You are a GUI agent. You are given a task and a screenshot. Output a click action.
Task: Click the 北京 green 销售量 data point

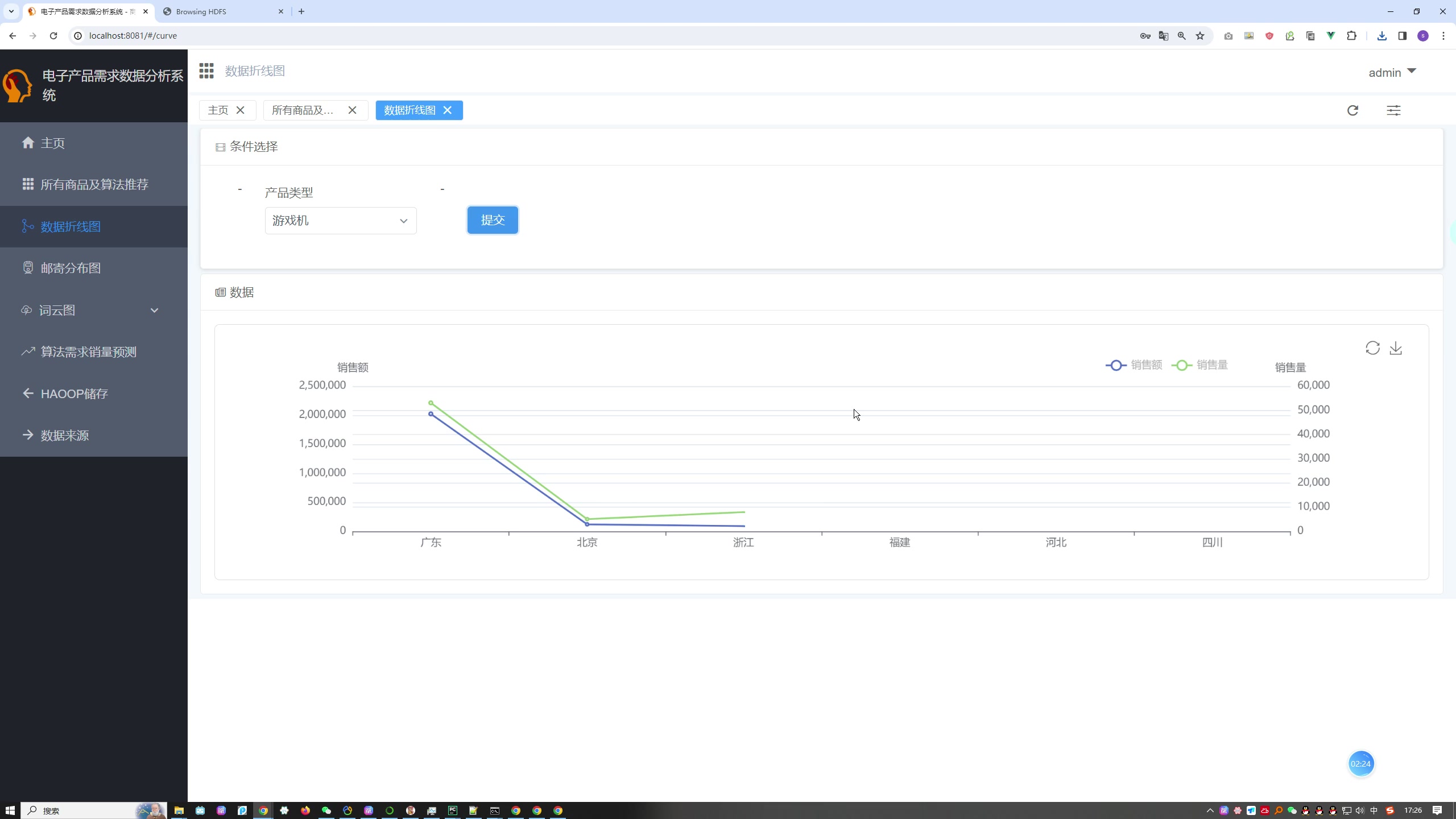[x=587, y=519]
